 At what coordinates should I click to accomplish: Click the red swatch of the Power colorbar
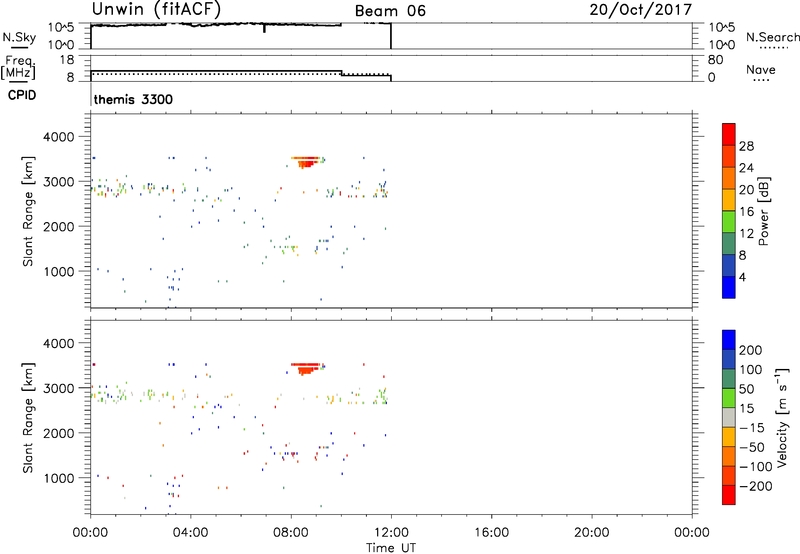click(729, 132)
